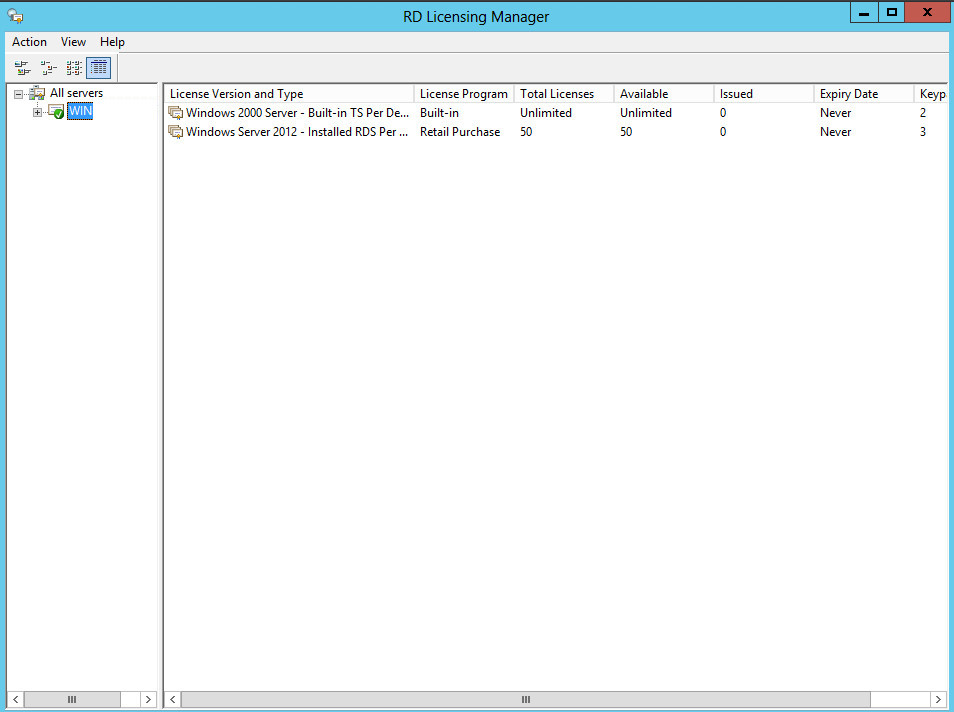Viewport: 954px width, 712px height.
Task: Click the Unlimited total licenses cell
Action: click(x=546, y=113)
